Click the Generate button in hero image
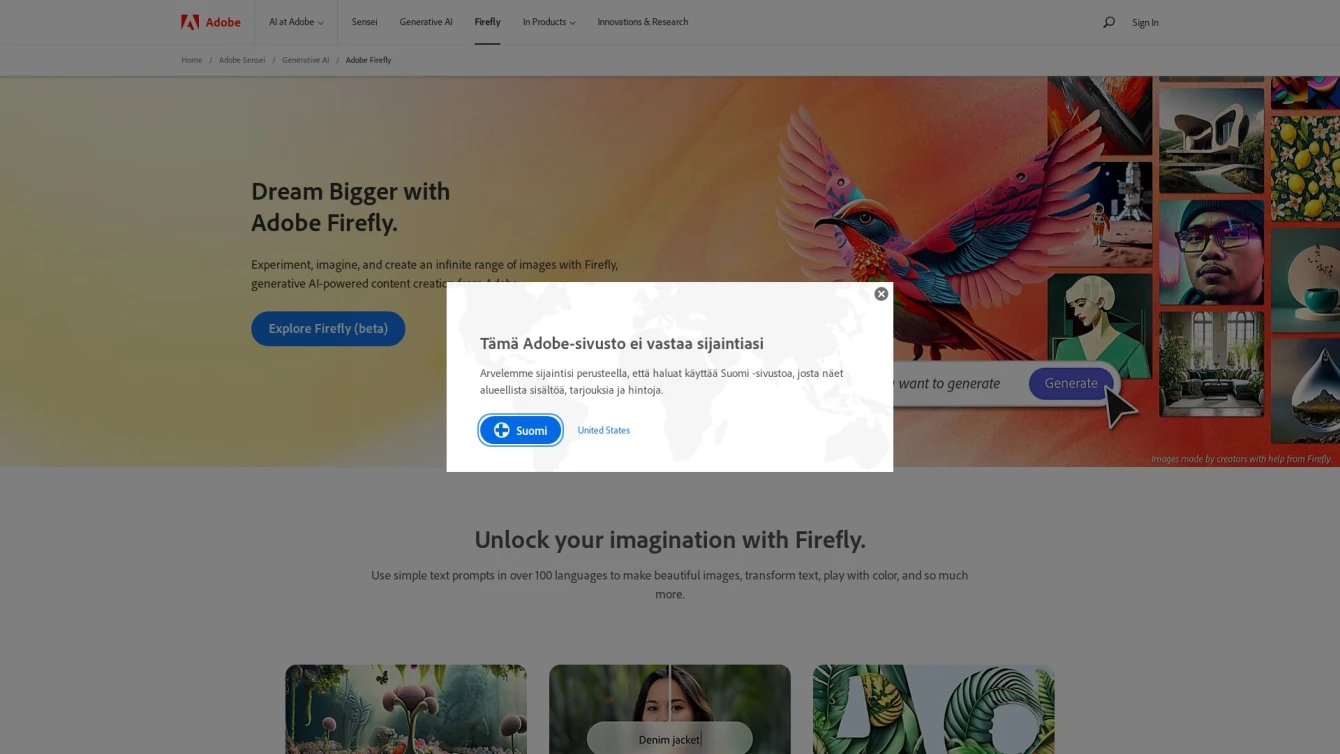 1071,383
